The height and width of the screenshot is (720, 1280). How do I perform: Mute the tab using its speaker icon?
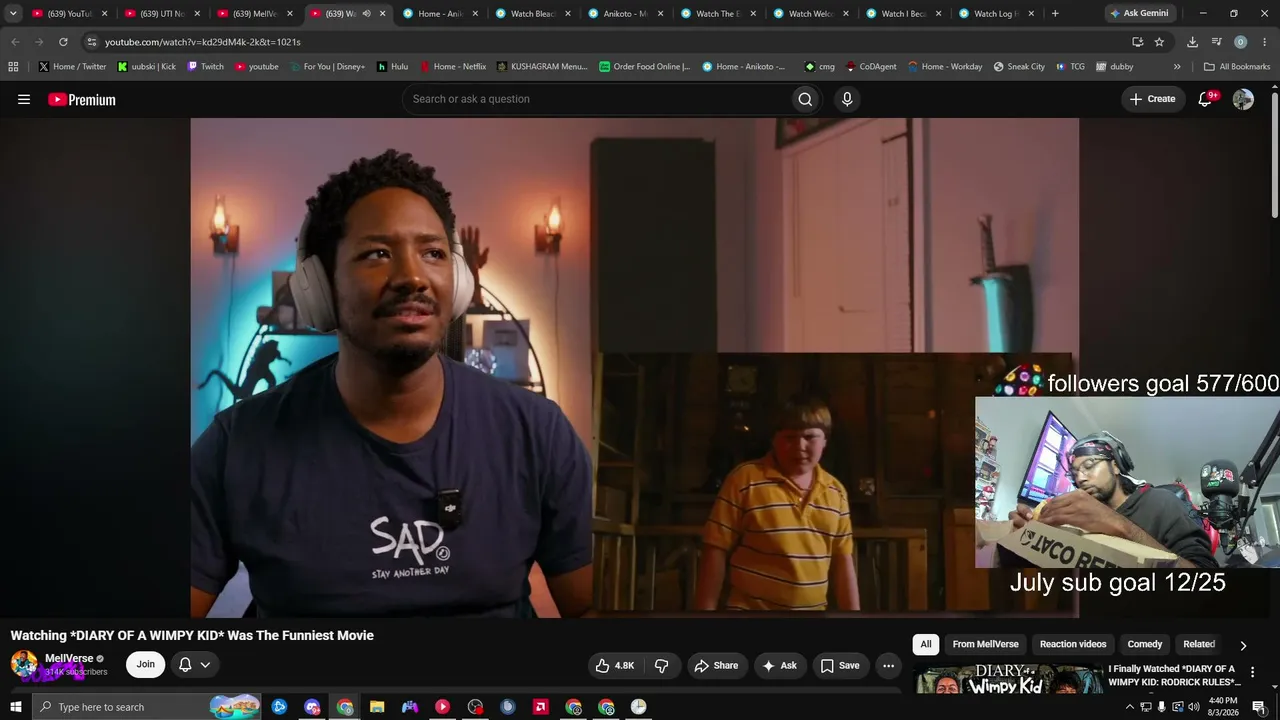pyautogui.click(x=366, y=14)
